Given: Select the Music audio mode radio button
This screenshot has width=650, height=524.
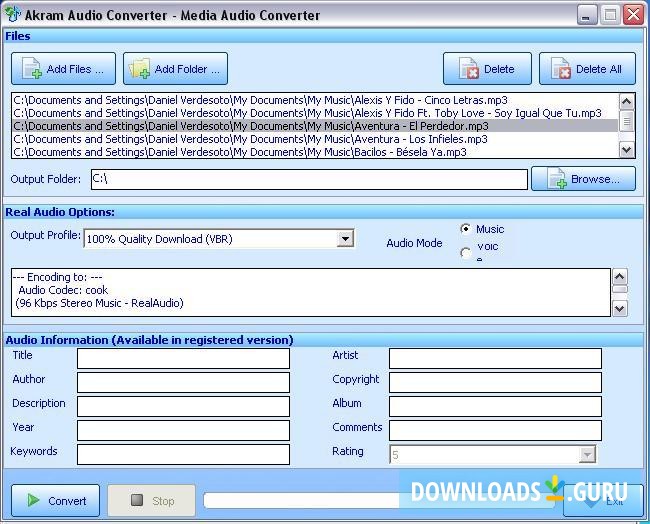Looking at the screenshot, I should click(x=466, y=229).
